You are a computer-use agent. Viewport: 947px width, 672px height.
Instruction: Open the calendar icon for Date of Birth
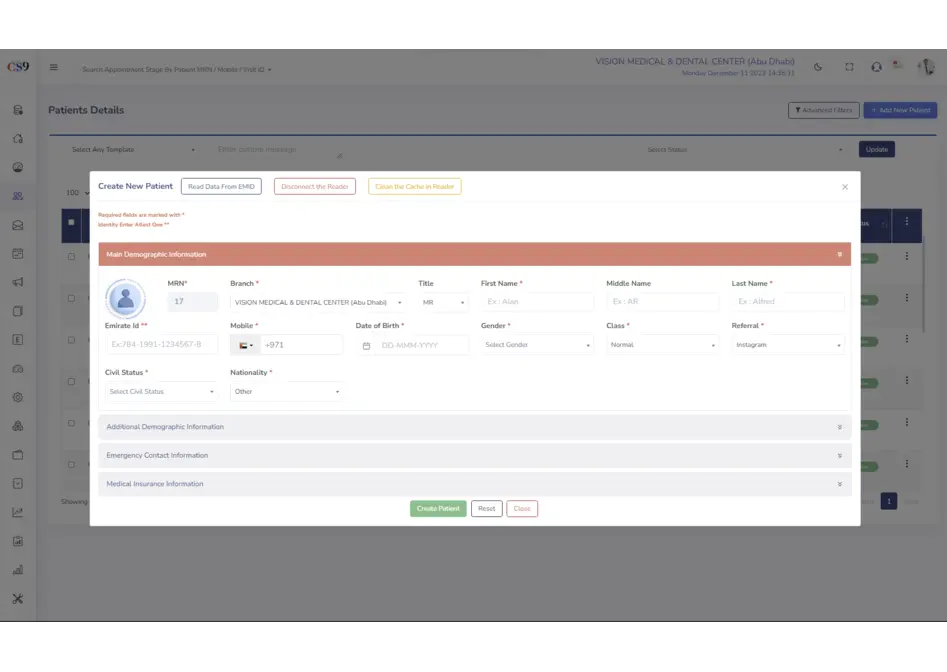pos(366,345)
